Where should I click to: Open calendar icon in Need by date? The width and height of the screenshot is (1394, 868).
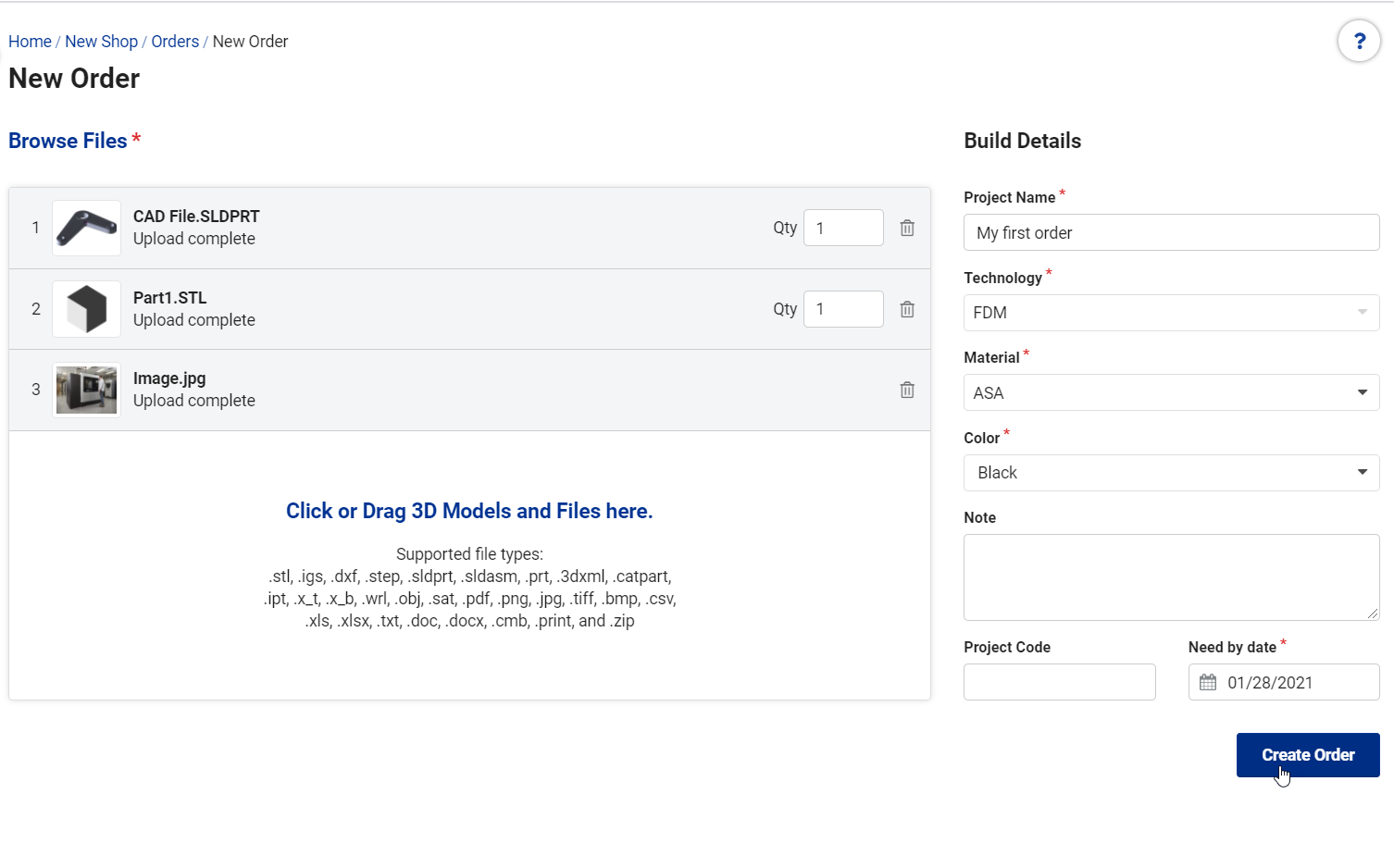click(x=1208, y=682)
